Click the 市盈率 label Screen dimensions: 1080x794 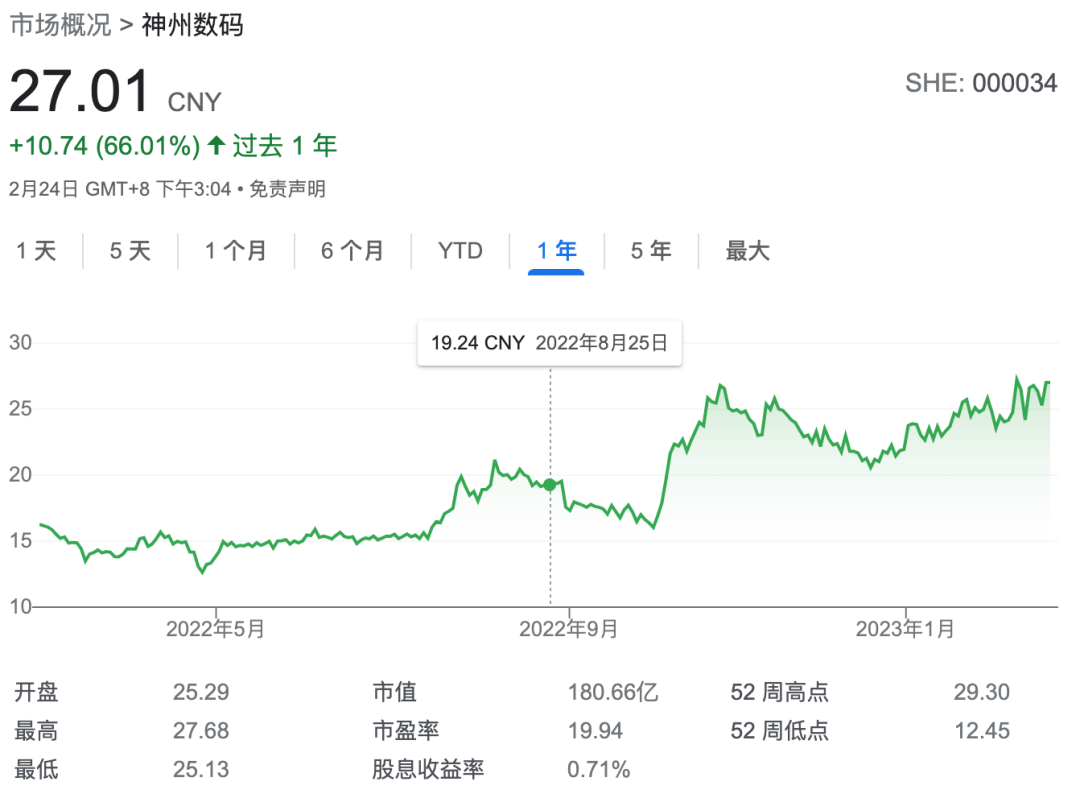pos(406,731)
